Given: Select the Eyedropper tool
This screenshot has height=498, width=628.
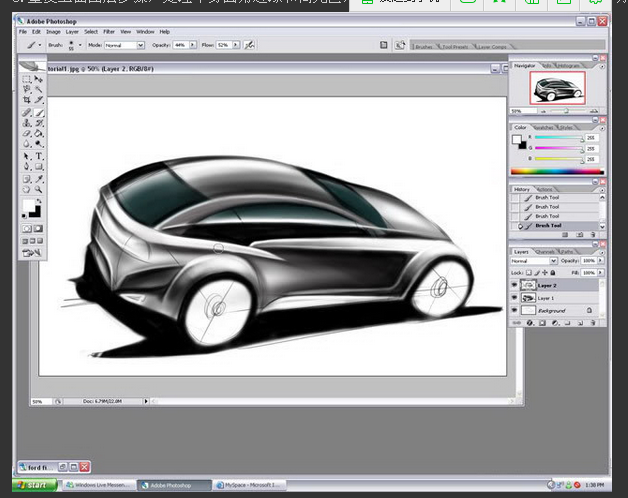Looking at the screenshot, I should 38,179.
